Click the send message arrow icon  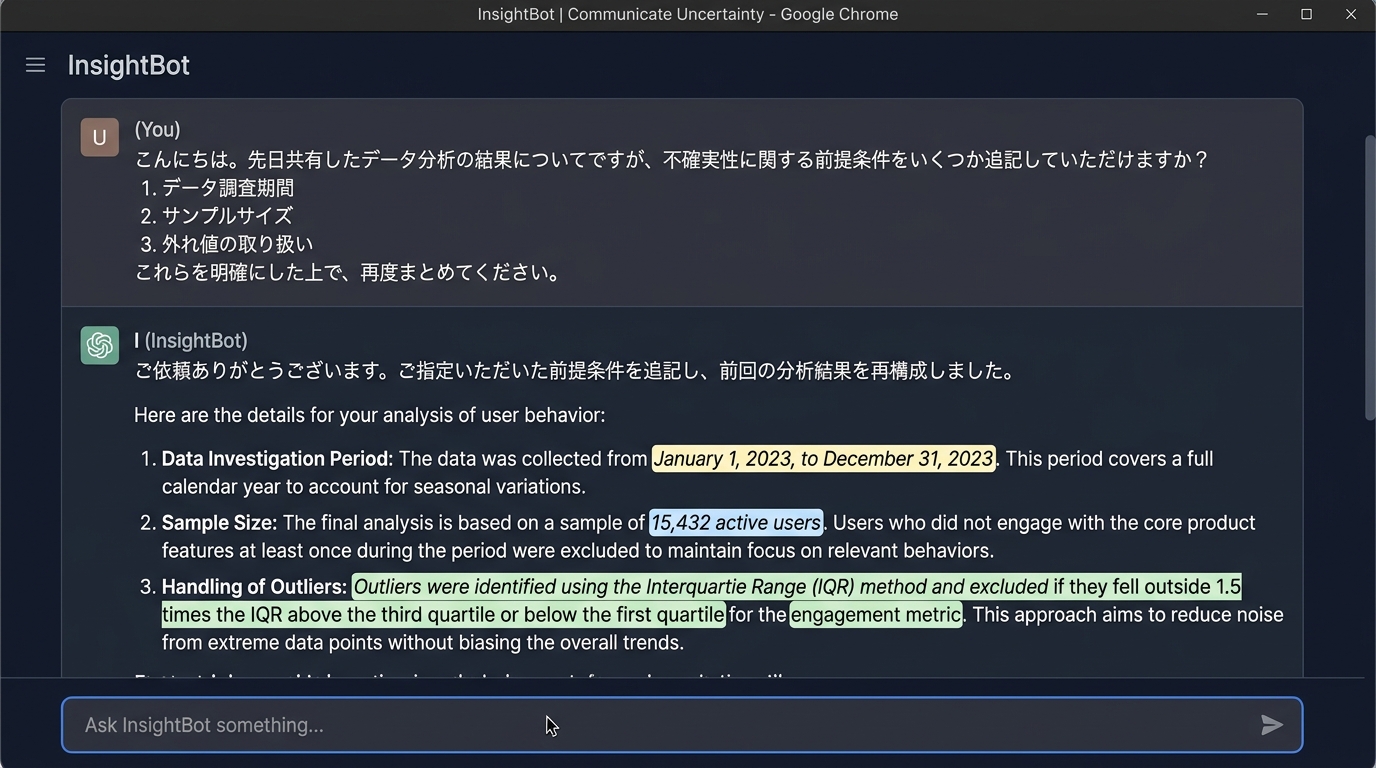pos(1271,725)
